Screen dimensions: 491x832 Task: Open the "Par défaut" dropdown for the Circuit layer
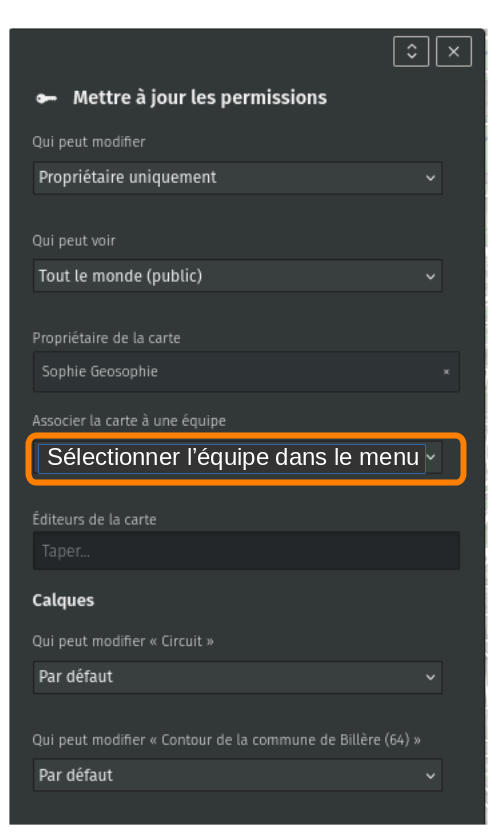[x=237, y=677]
